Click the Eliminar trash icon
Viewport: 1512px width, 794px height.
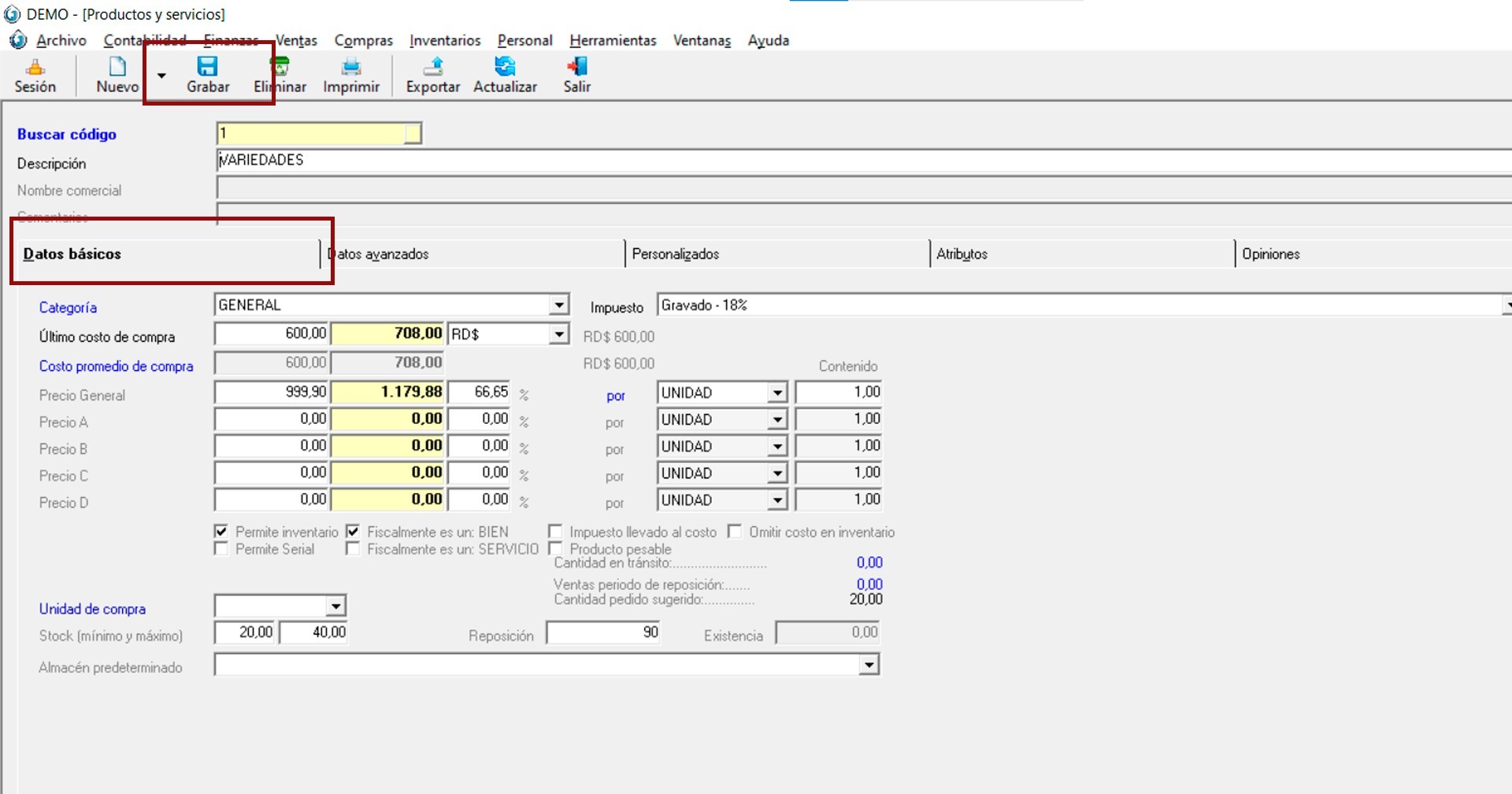(280, 67)
